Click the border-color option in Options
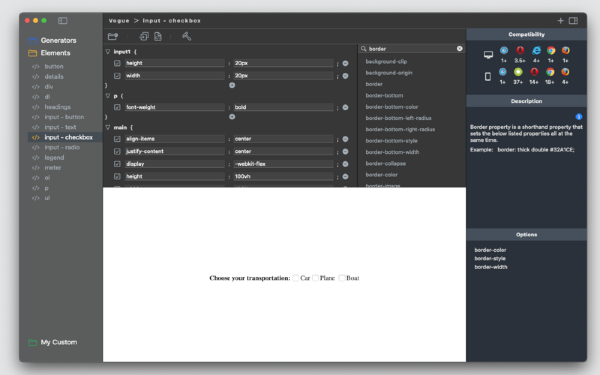The image size is (600, 375). 490,250
